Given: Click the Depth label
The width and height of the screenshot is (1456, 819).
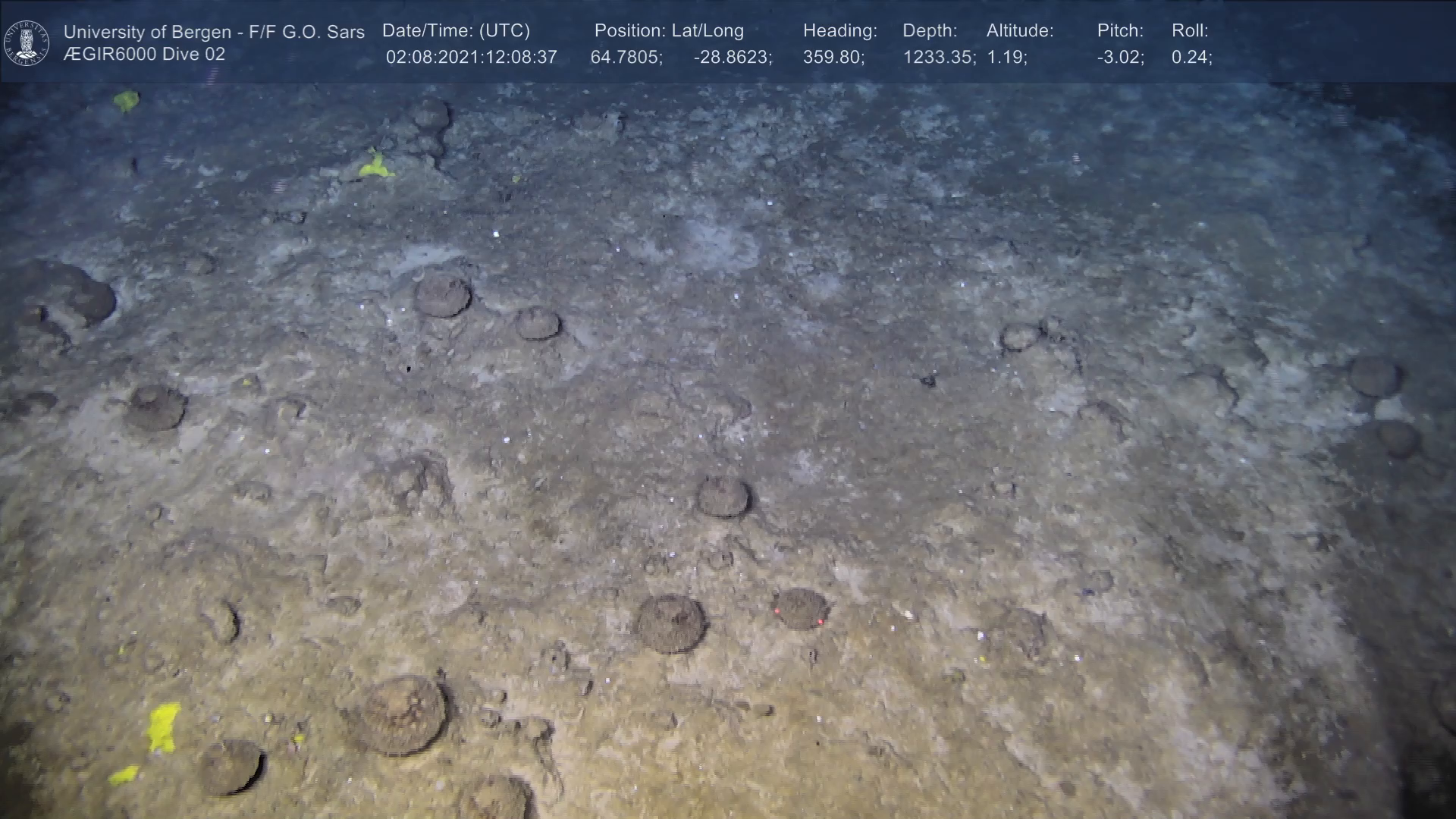Looking at the screenshot, I should coord(930,31).
